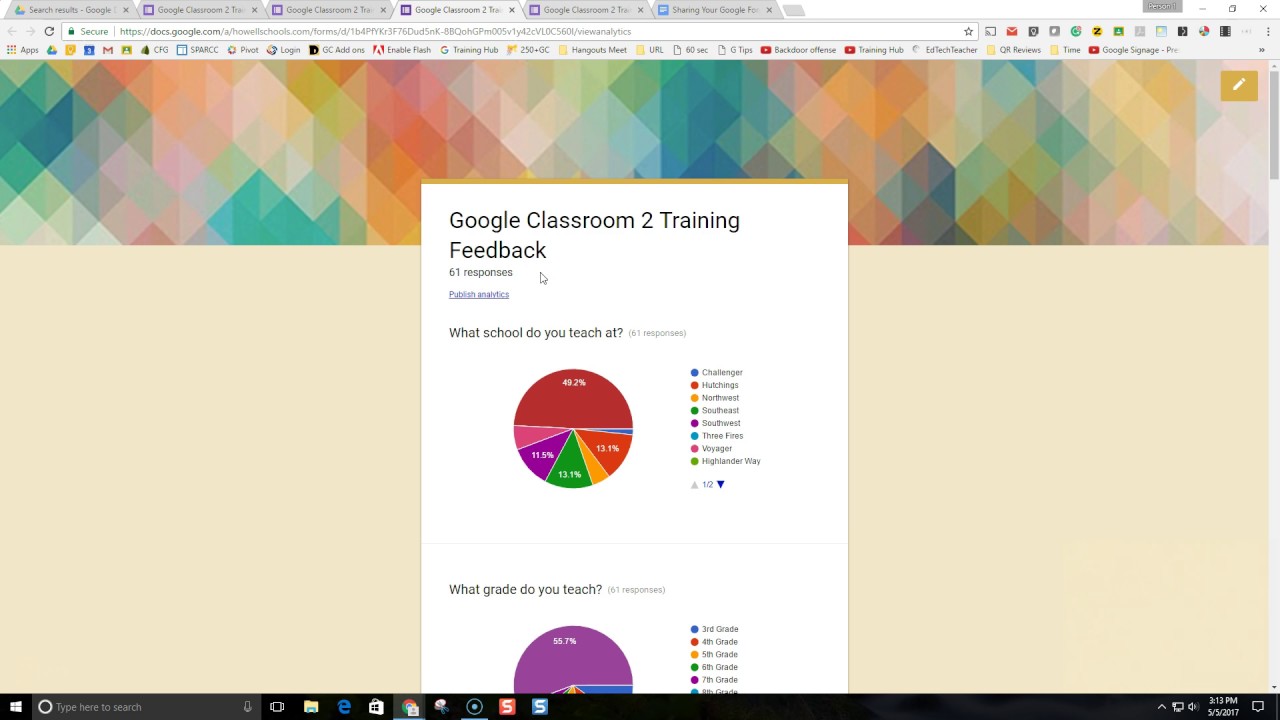Open the Enable Flash bookmark
Image resolution: width=1280 pixels, height=720 pixels.
tap(402, 50)
